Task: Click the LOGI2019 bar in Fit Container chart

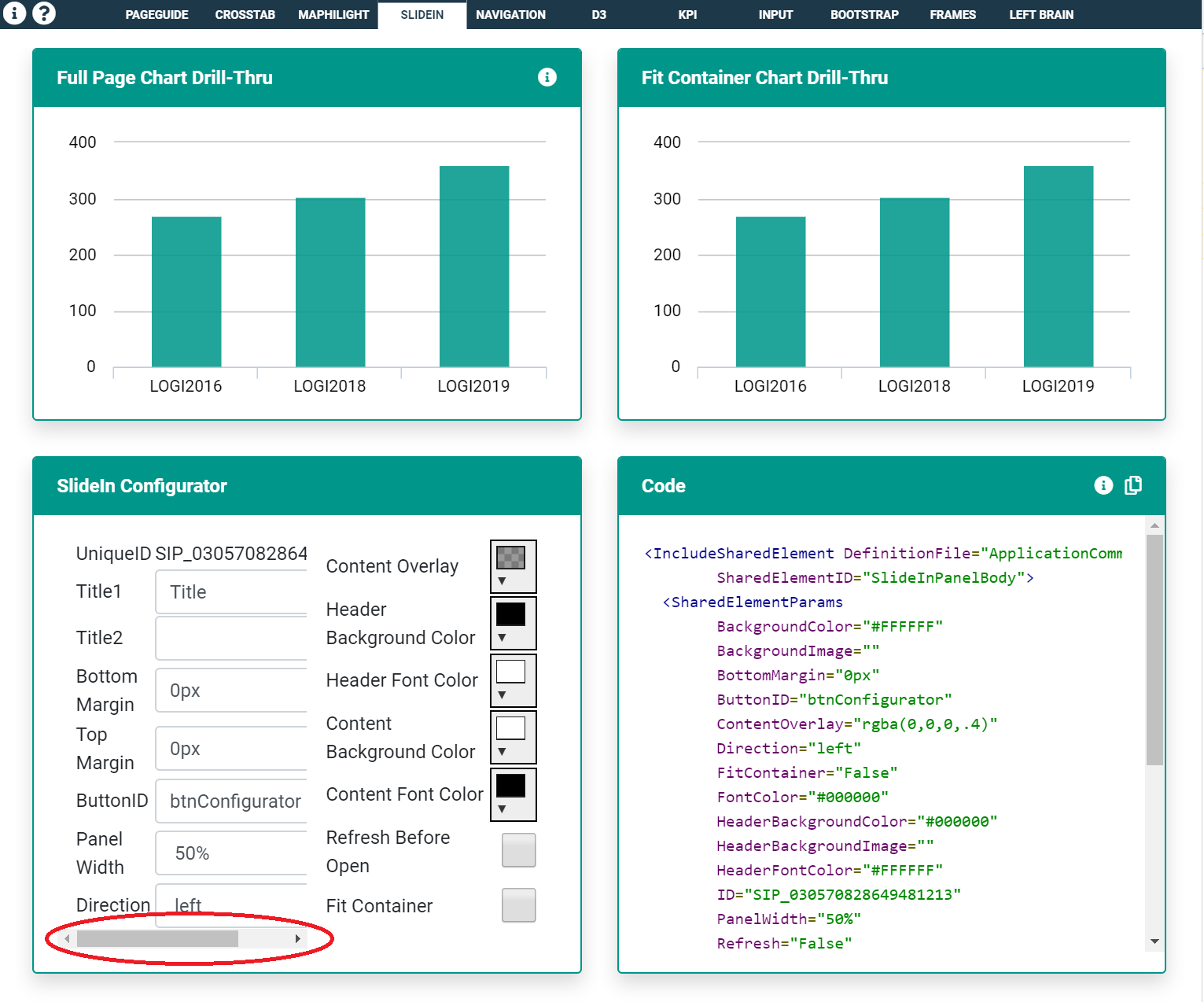Action: point(1059,267)
